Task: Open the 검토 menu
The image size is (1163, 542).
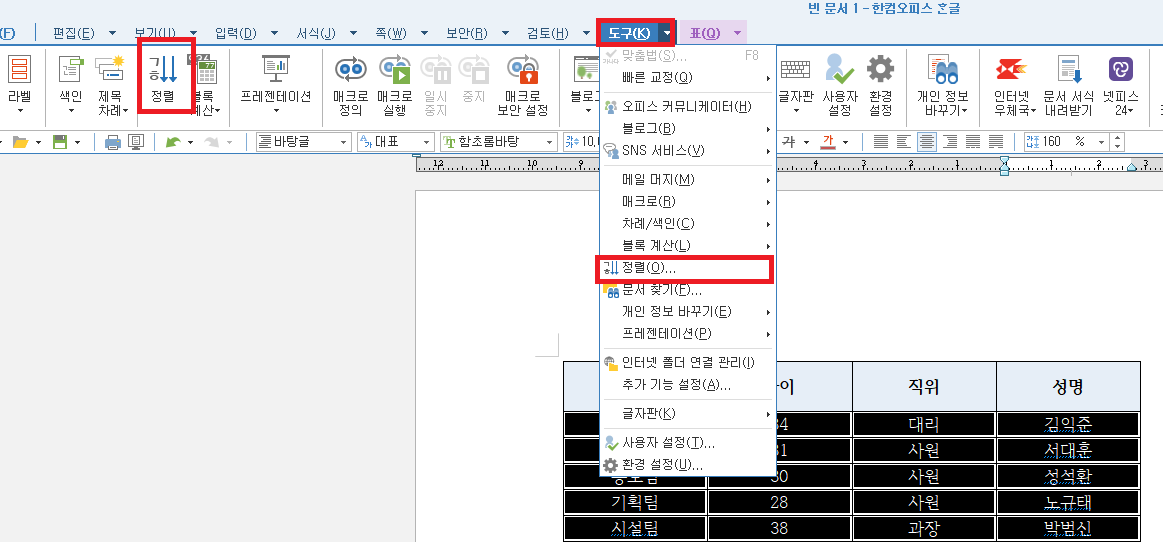Action: point(548,33)
